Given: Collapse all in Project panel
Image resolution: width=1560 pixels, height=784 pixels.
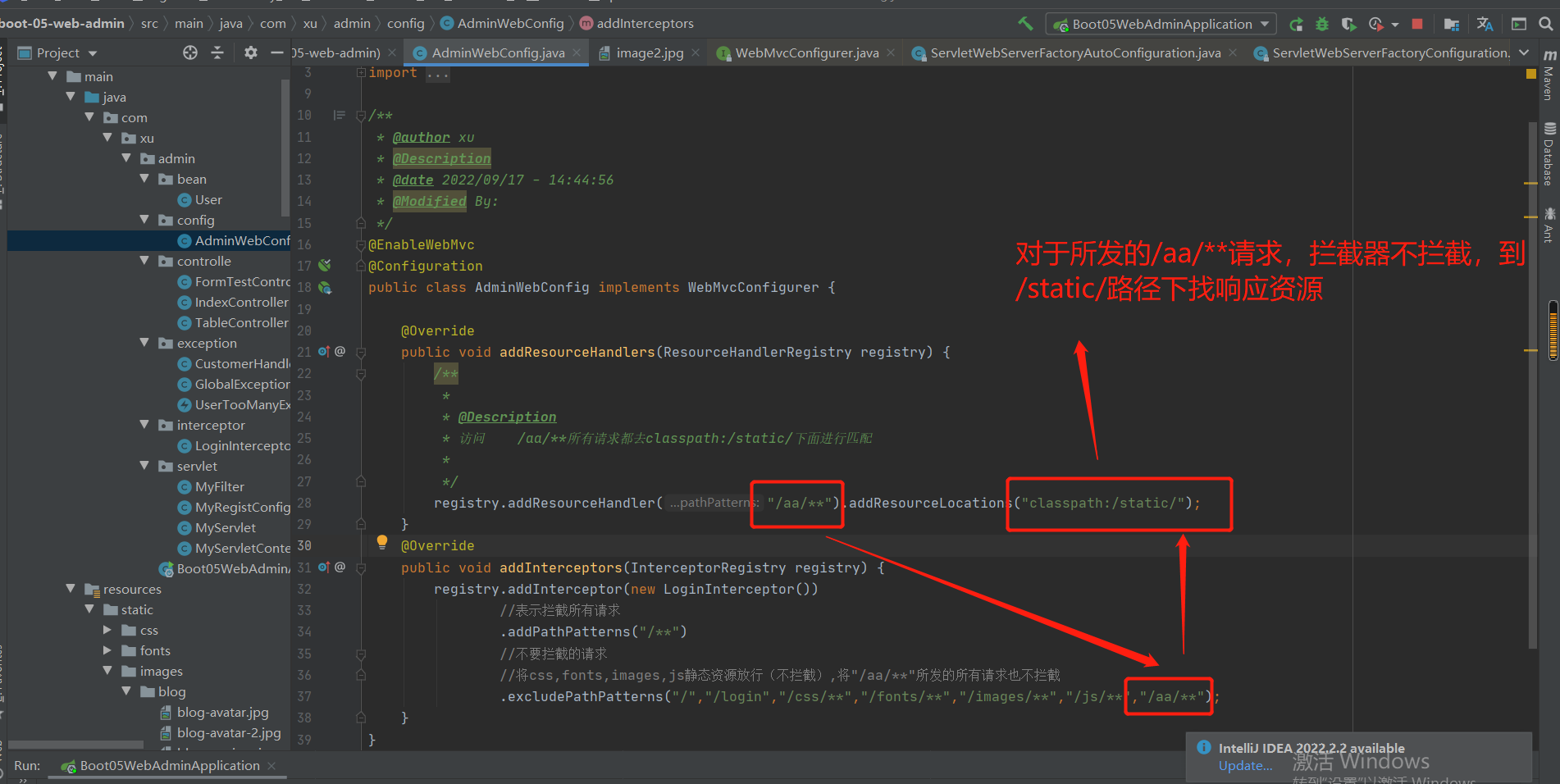Looking at the screenshot, I should [217, 52].
